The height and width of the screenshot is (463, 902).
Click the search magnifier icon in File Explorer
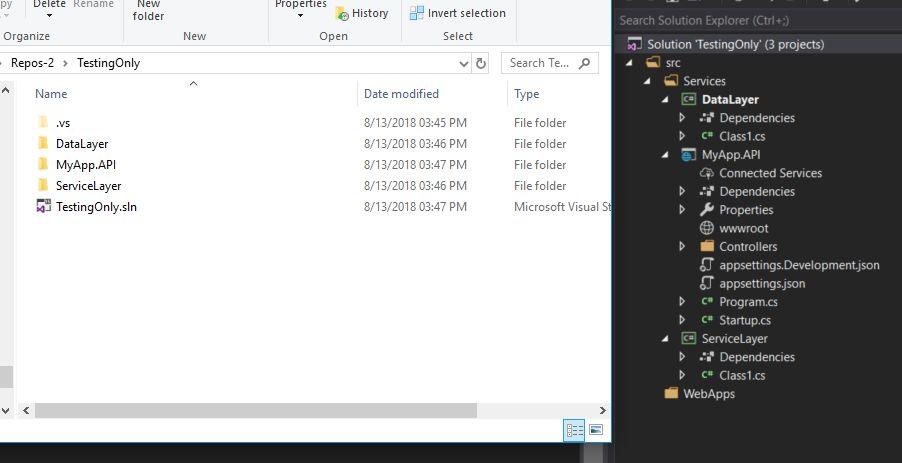tap(584, 63)
